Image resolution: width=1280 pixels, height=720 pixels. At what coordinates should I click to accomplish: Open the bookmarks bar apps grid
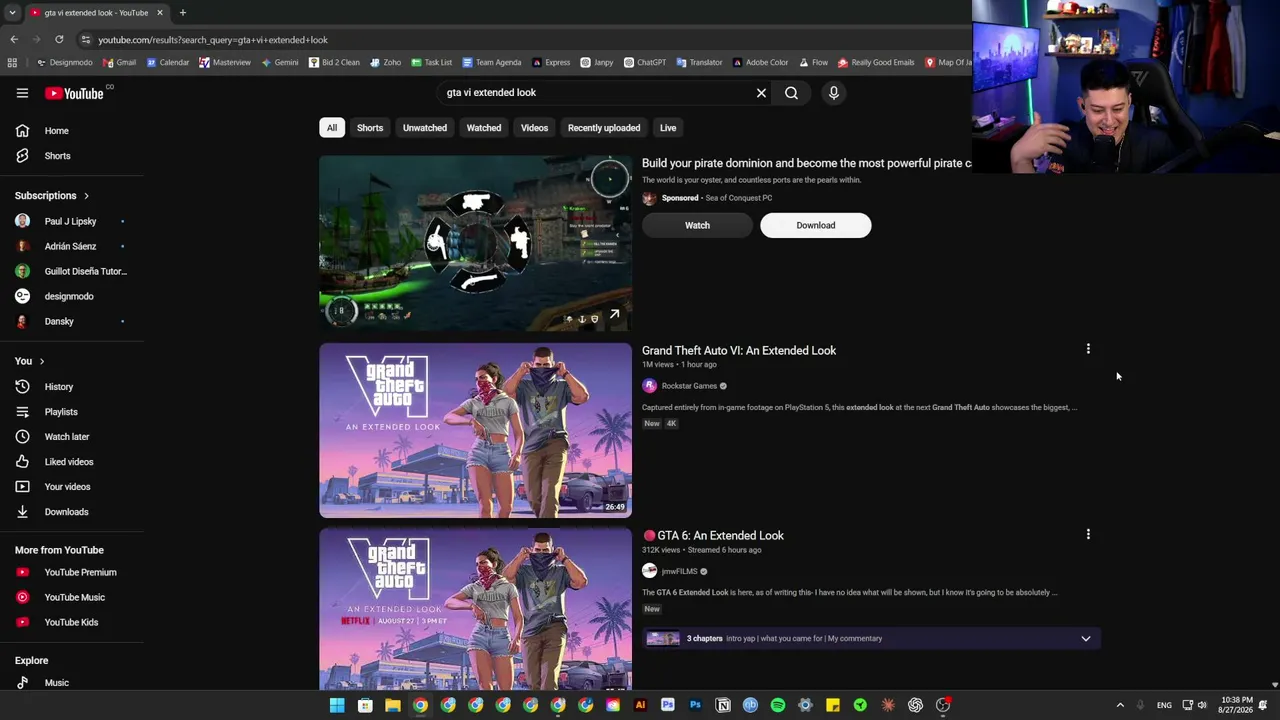pos(12,62)
